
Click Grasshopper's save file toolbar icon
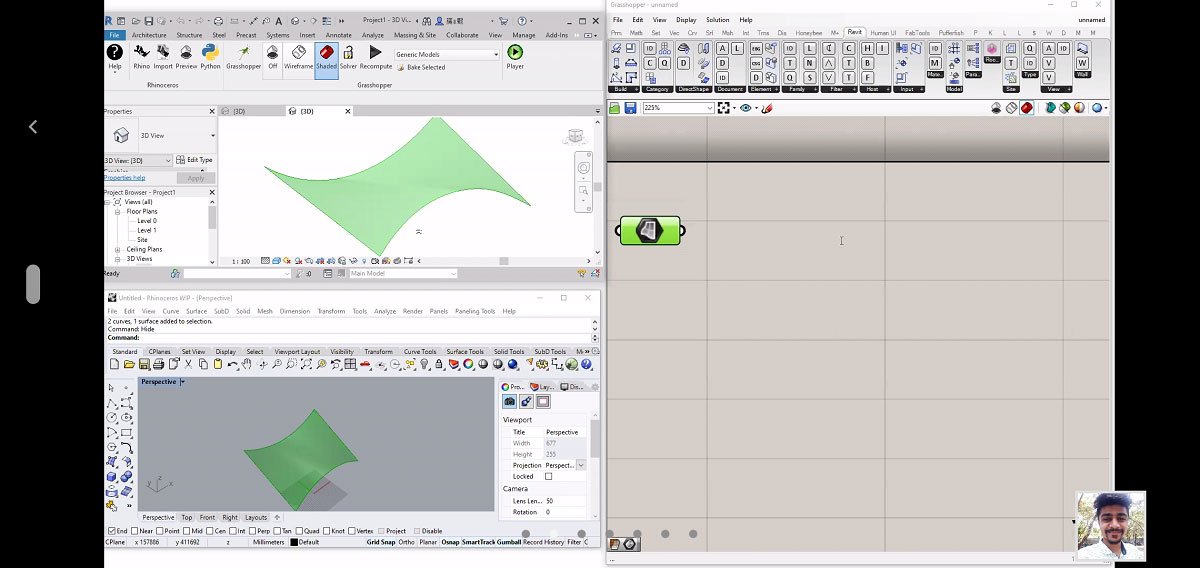(x=631, y=108)
